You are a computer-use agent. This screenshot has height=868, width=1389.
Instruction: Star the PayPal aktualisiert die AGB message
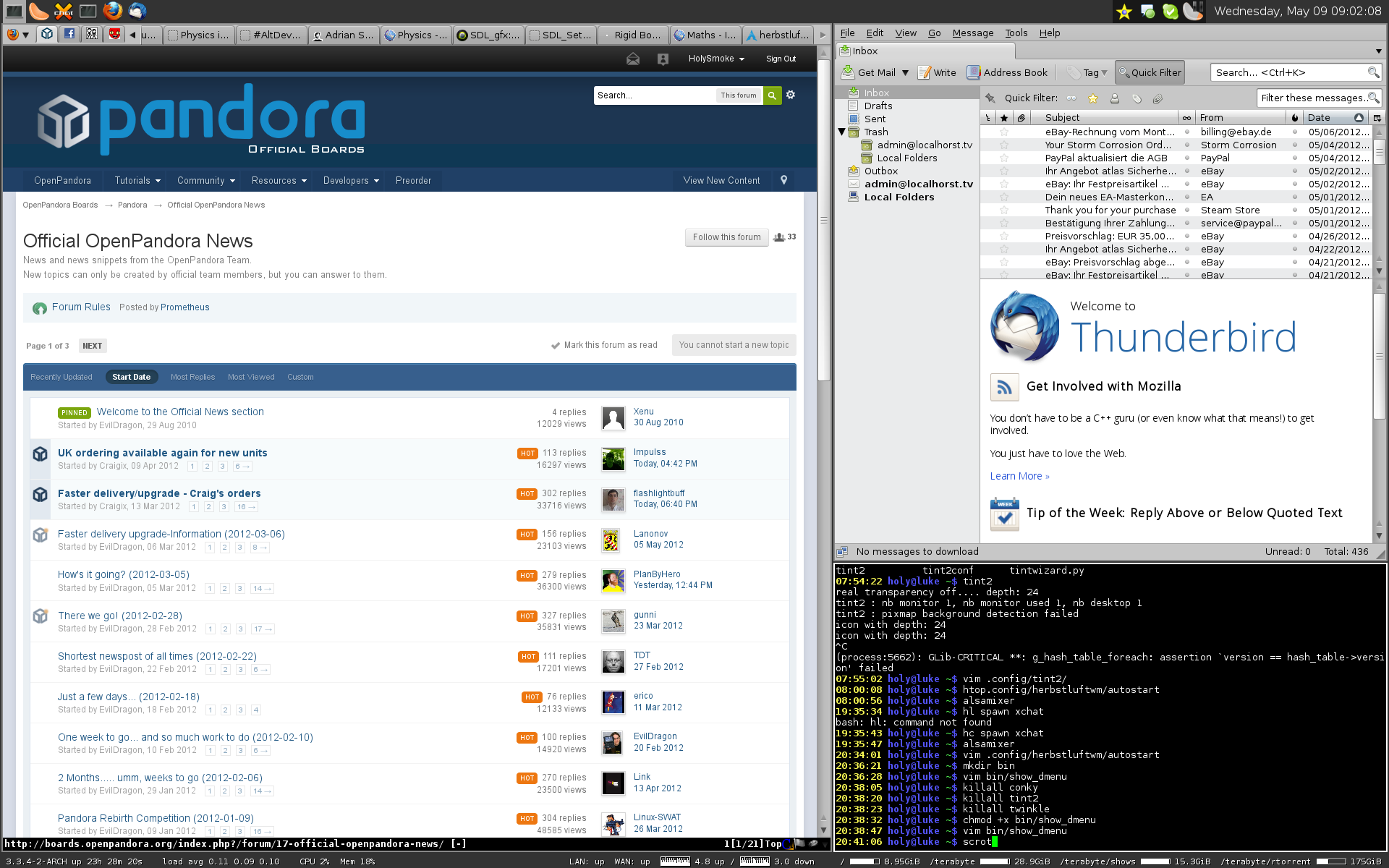pos(1003,158)
